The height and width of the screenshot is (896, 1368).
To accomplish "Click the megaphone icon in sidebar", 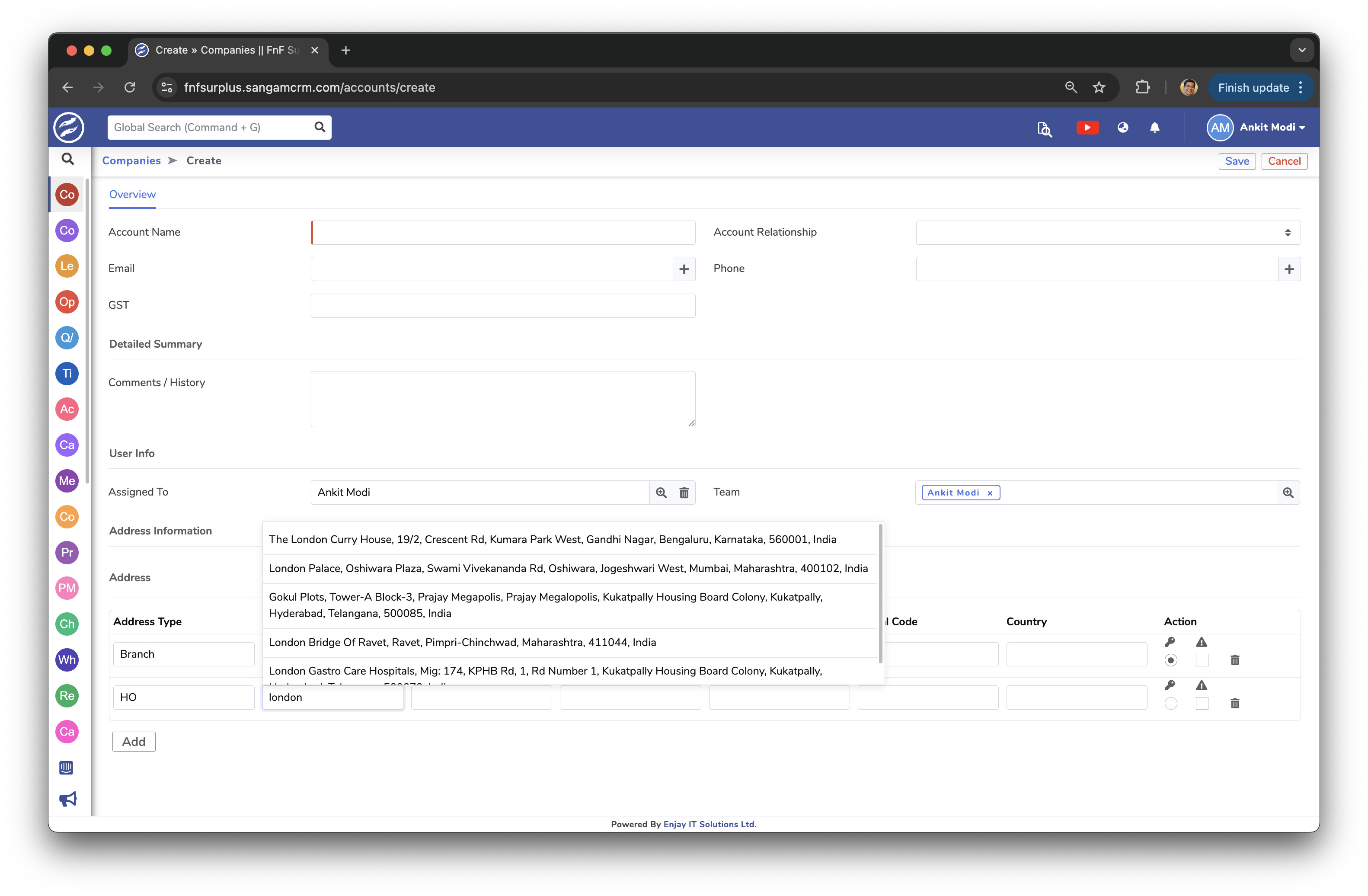I will click(x=67, y=799).
